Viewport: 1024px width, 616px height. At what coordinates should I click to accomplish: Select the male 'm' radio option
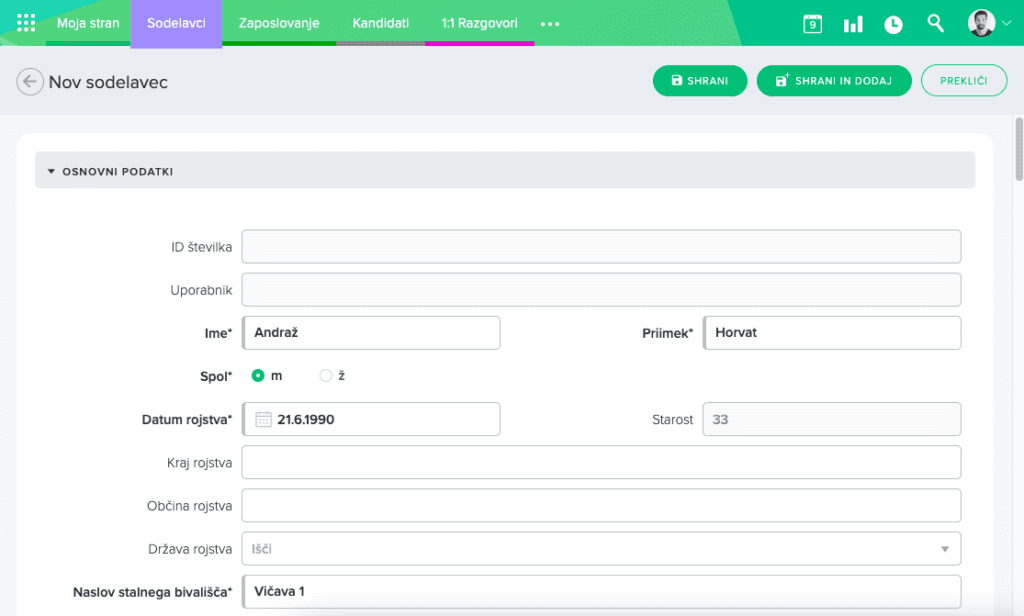click(x=258, y=376)
